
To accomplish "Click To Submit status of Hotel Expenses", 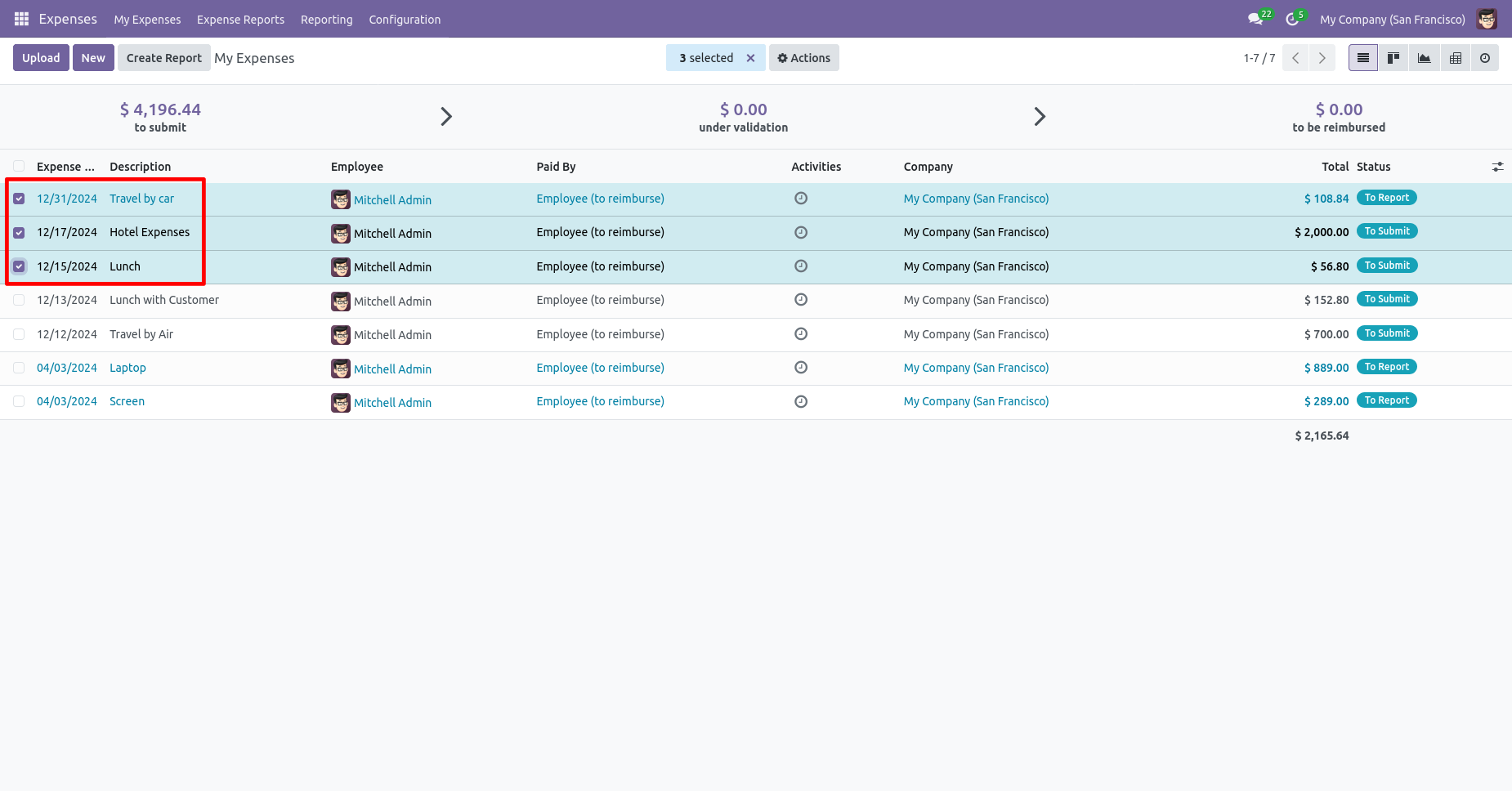I will pos(1387,231).
